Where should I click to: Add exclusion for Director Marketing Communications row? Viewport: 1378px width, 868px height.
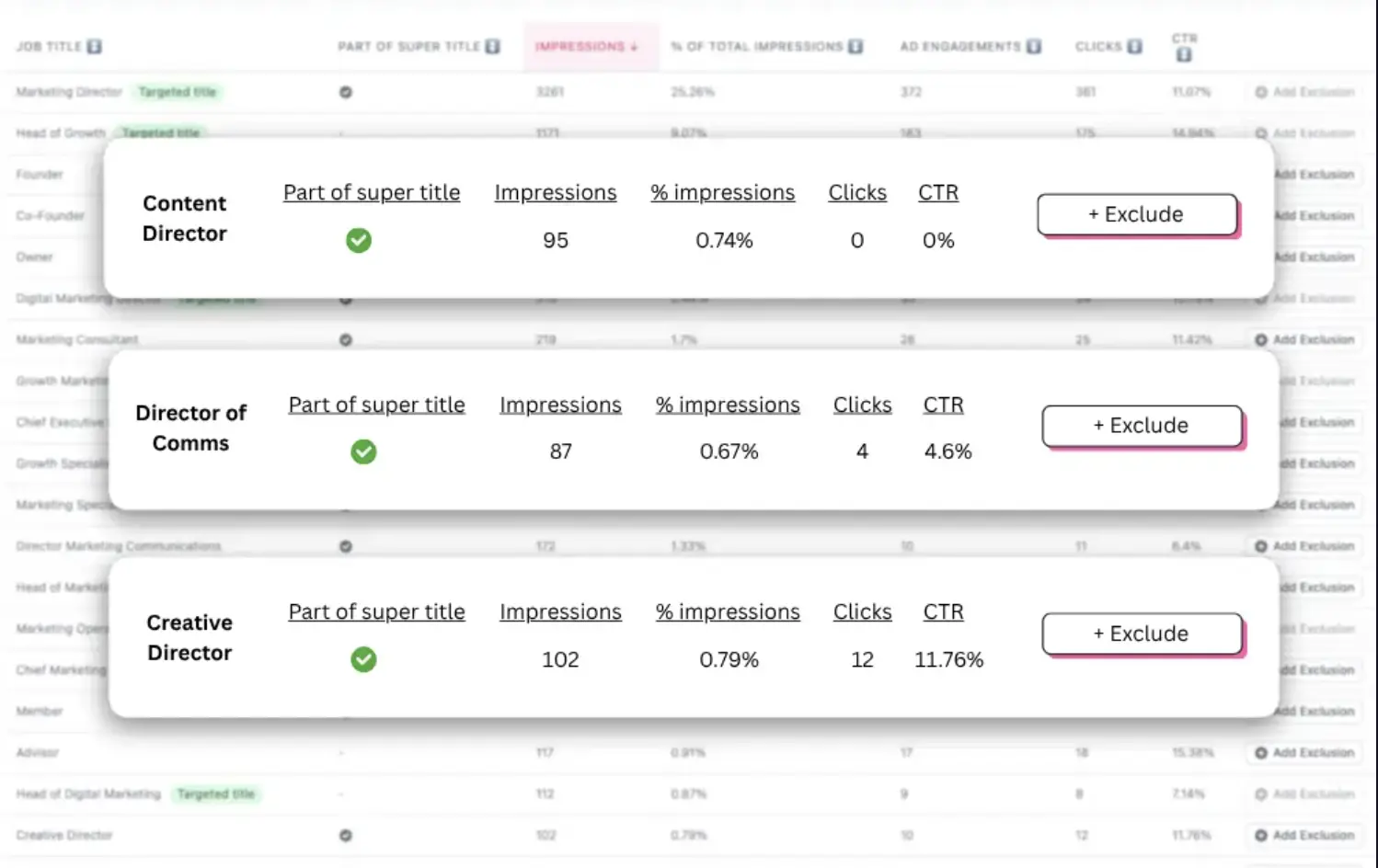1305,546
